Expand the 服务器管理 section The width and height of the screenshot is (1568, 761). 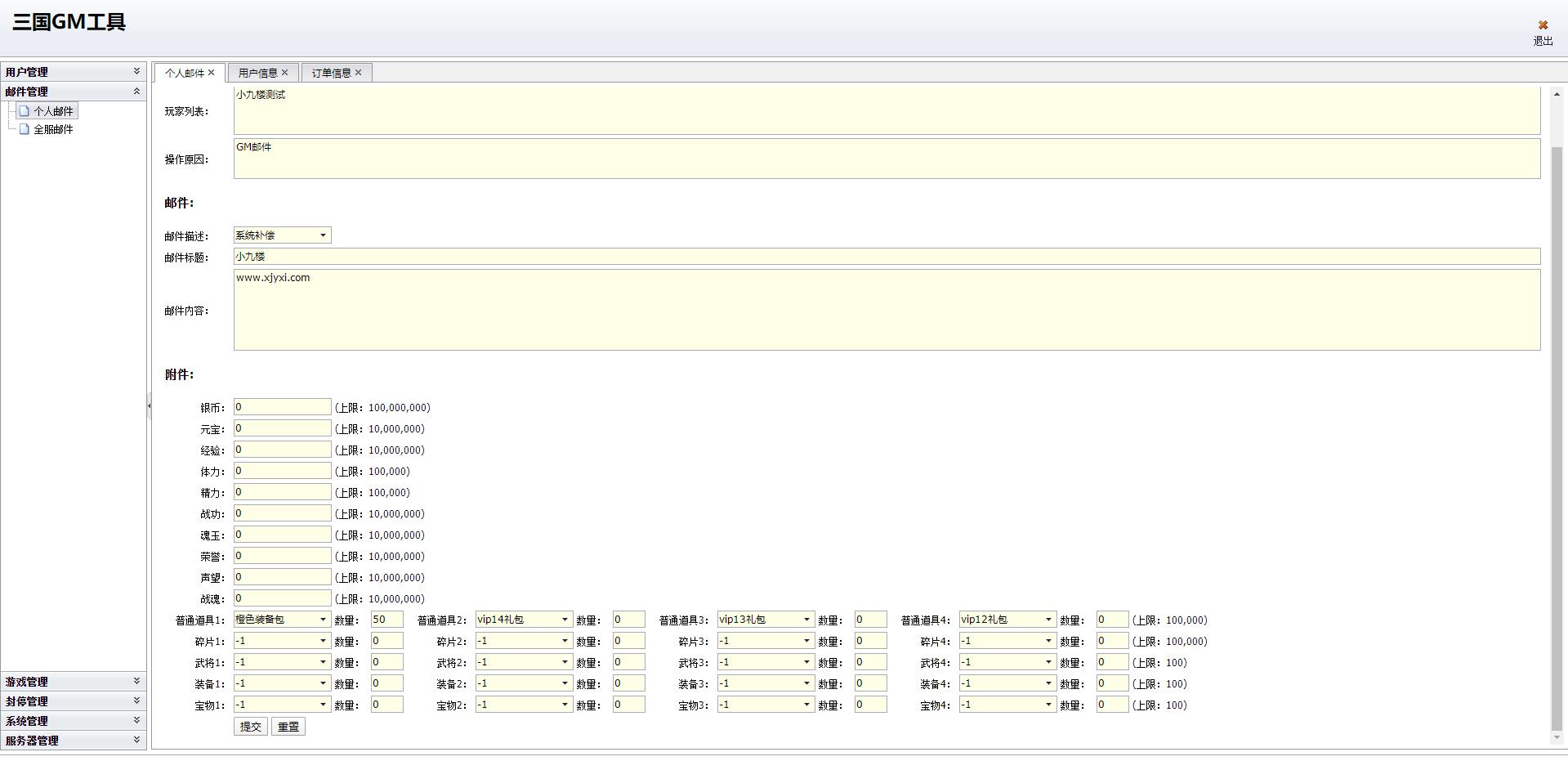click(136, 741)
